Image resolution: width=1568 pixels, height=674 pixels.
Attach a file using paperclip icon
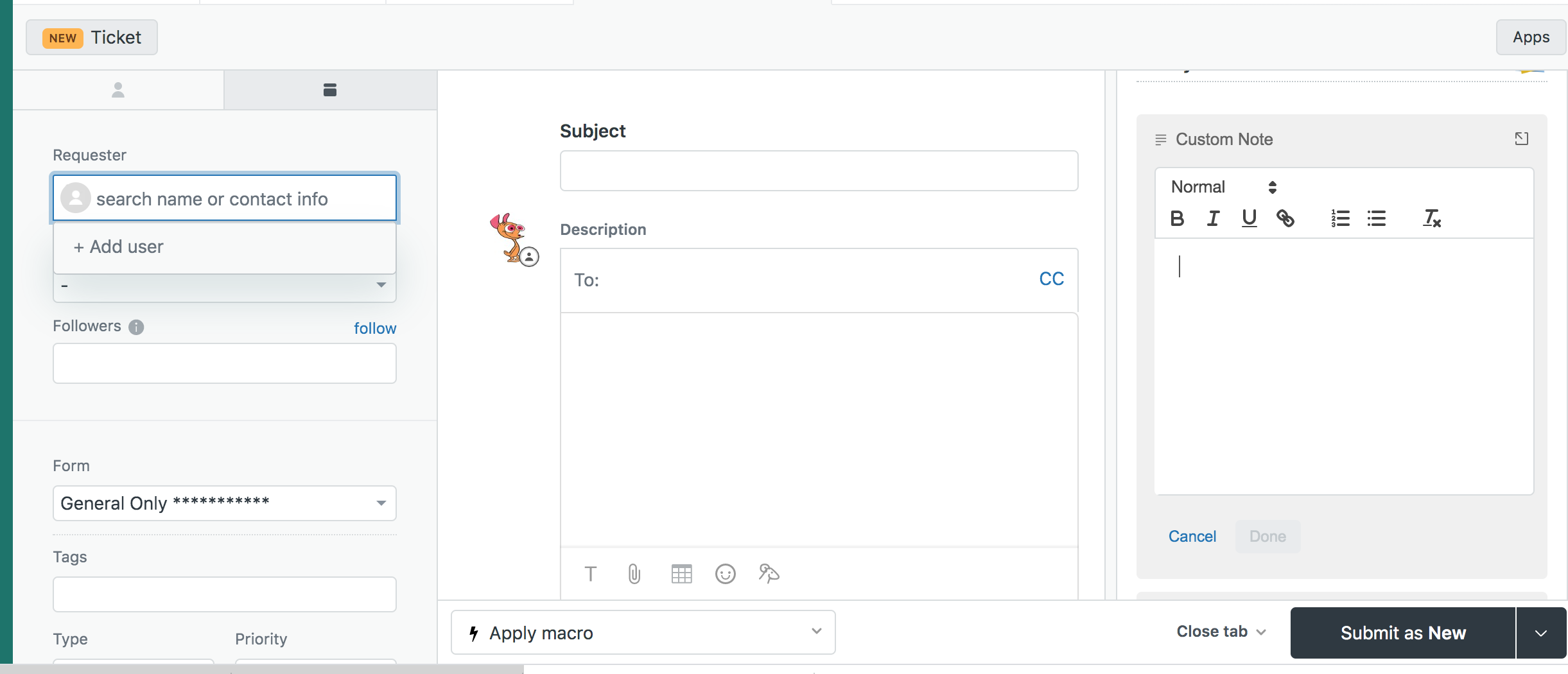click(x=634, y=574)
